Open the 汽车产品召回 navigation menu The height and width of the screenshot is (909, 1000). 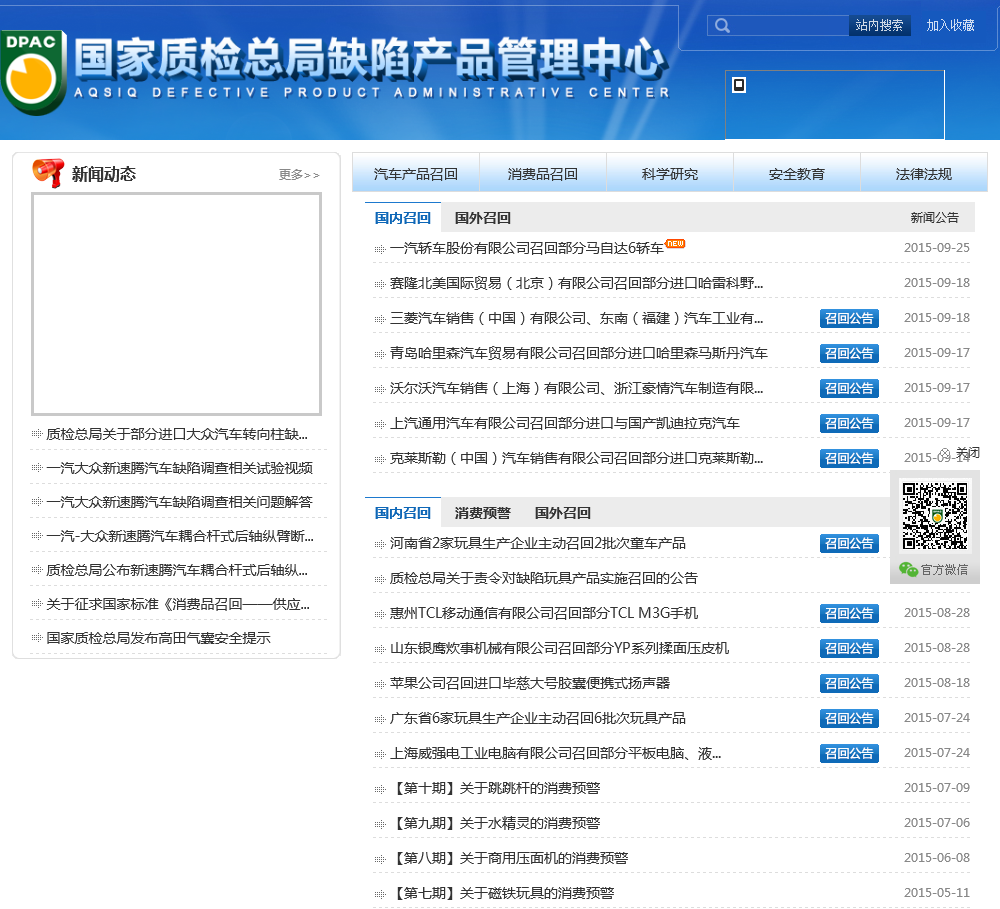pyautogui.click(x=416, y=174)
